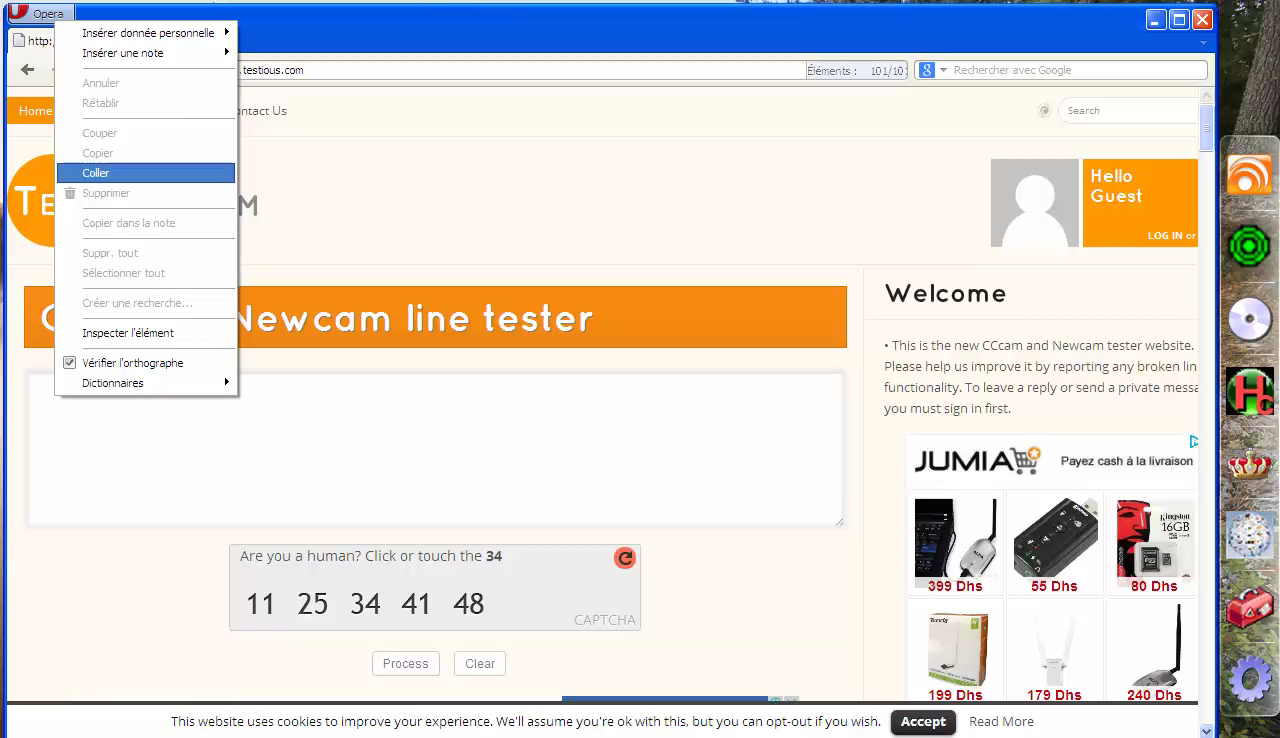Choose Inspecter l'élément in the context menu
This screenshot has height=738, width=1280.
pyautogui.click(x=128, y=333)
